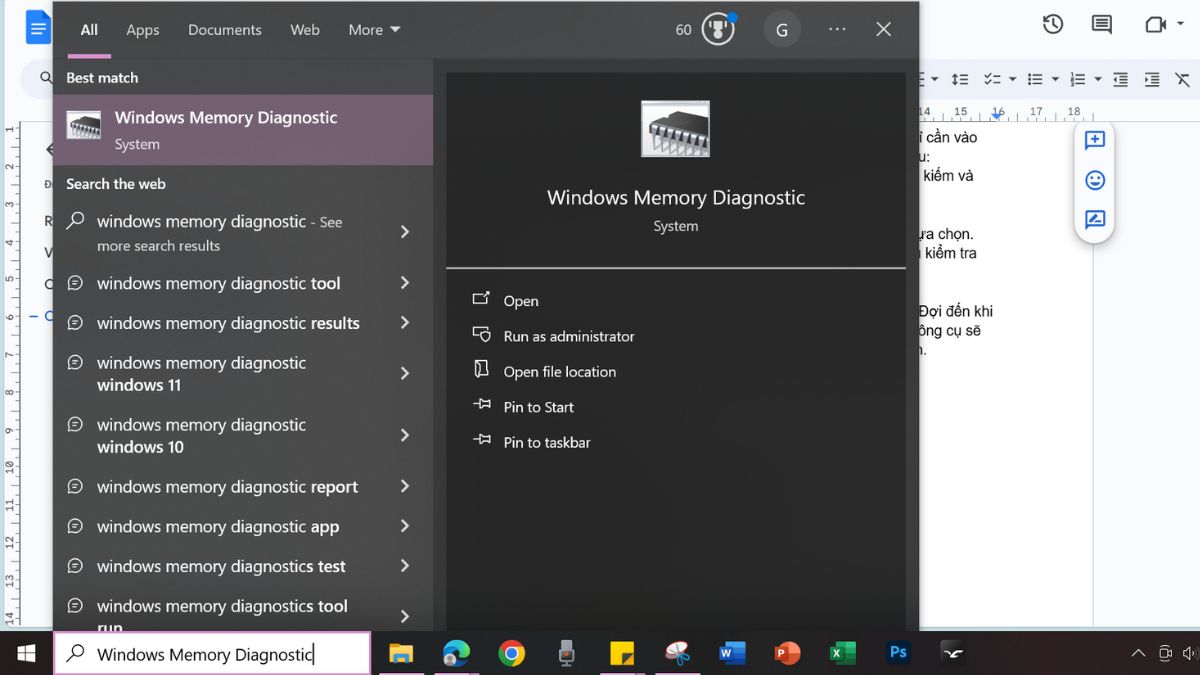Open File Explorer from the taskbar

(x=401, y=654)
